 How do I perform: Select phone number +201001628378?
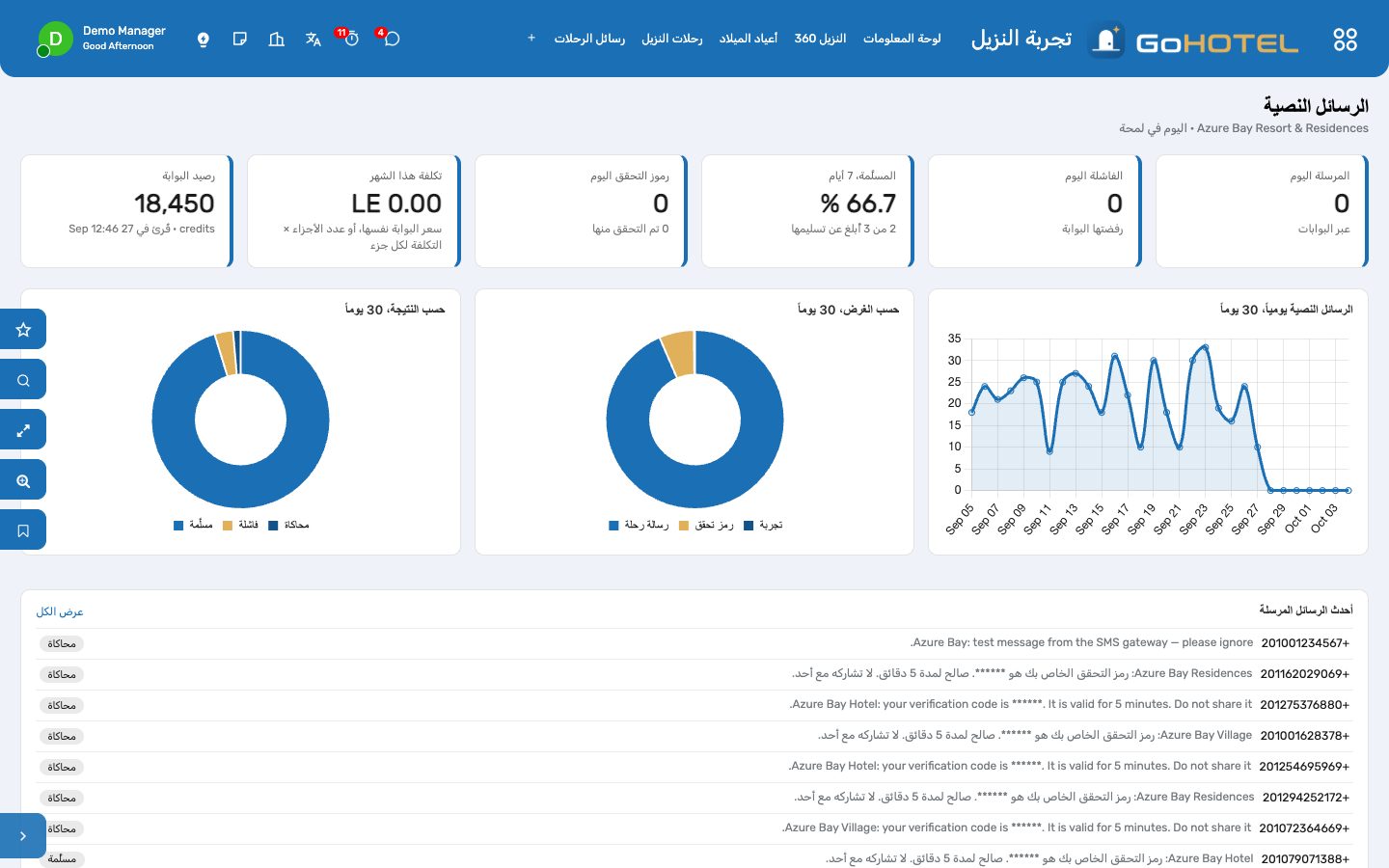(1305, 736)
